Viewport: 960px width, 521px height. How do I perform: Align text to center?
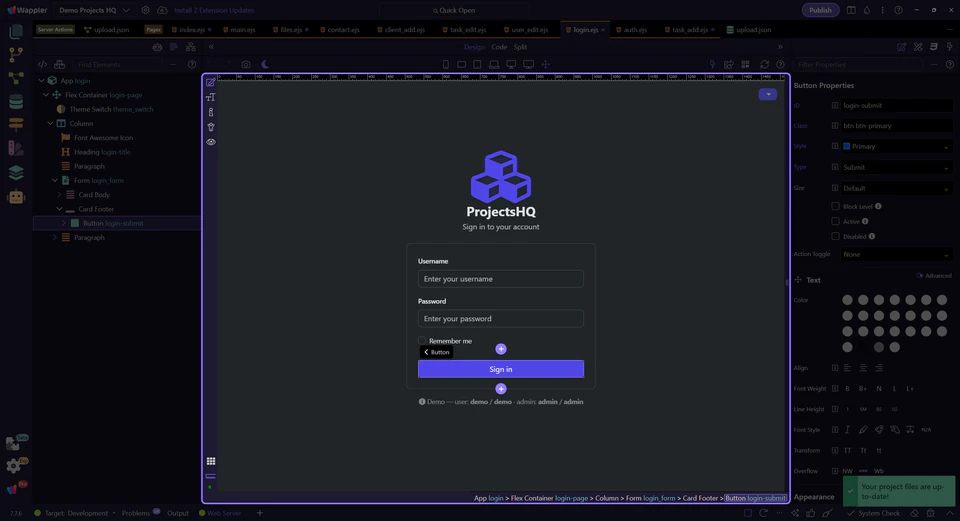tap(863, 368)
